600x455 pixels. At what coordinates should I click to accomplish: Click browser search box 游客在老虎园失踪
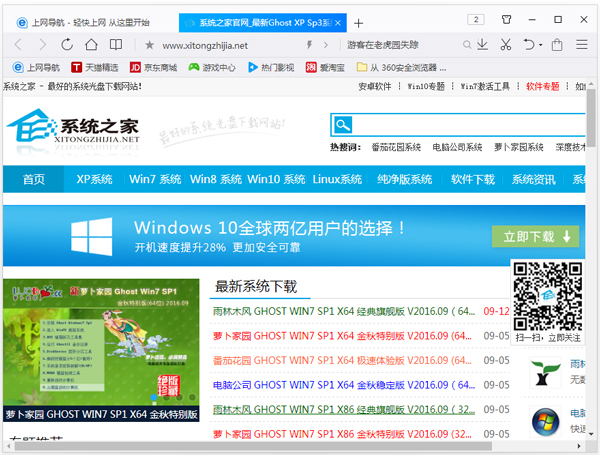coord(383,45)
